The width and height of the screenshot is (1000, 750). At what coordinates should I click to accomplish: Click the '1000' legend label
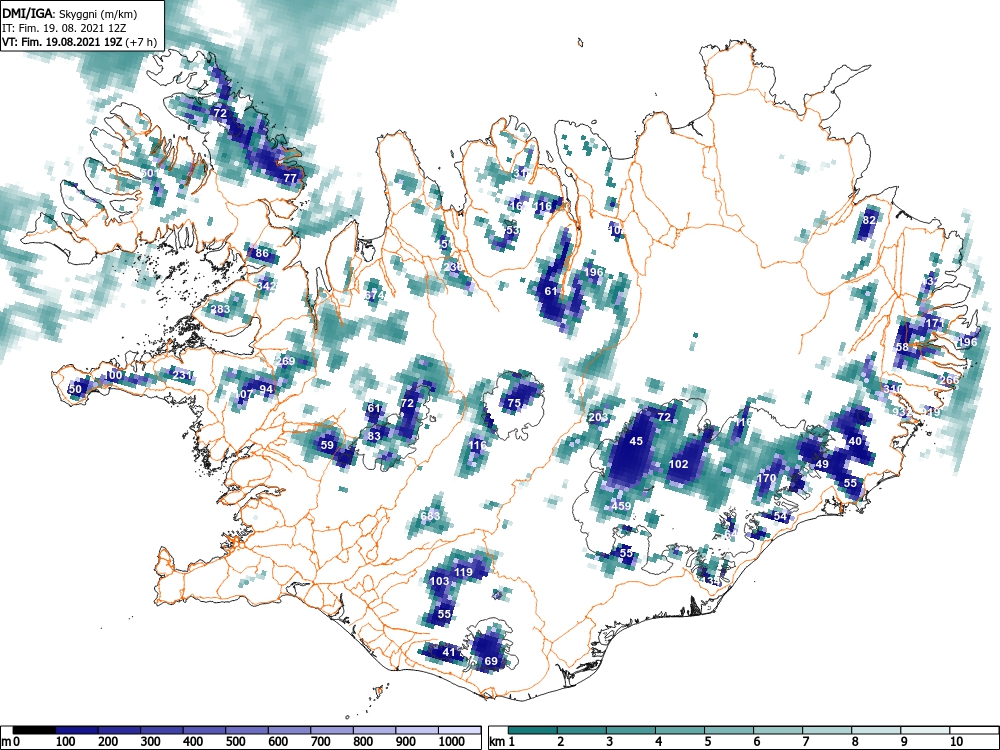tap(452, 742)
